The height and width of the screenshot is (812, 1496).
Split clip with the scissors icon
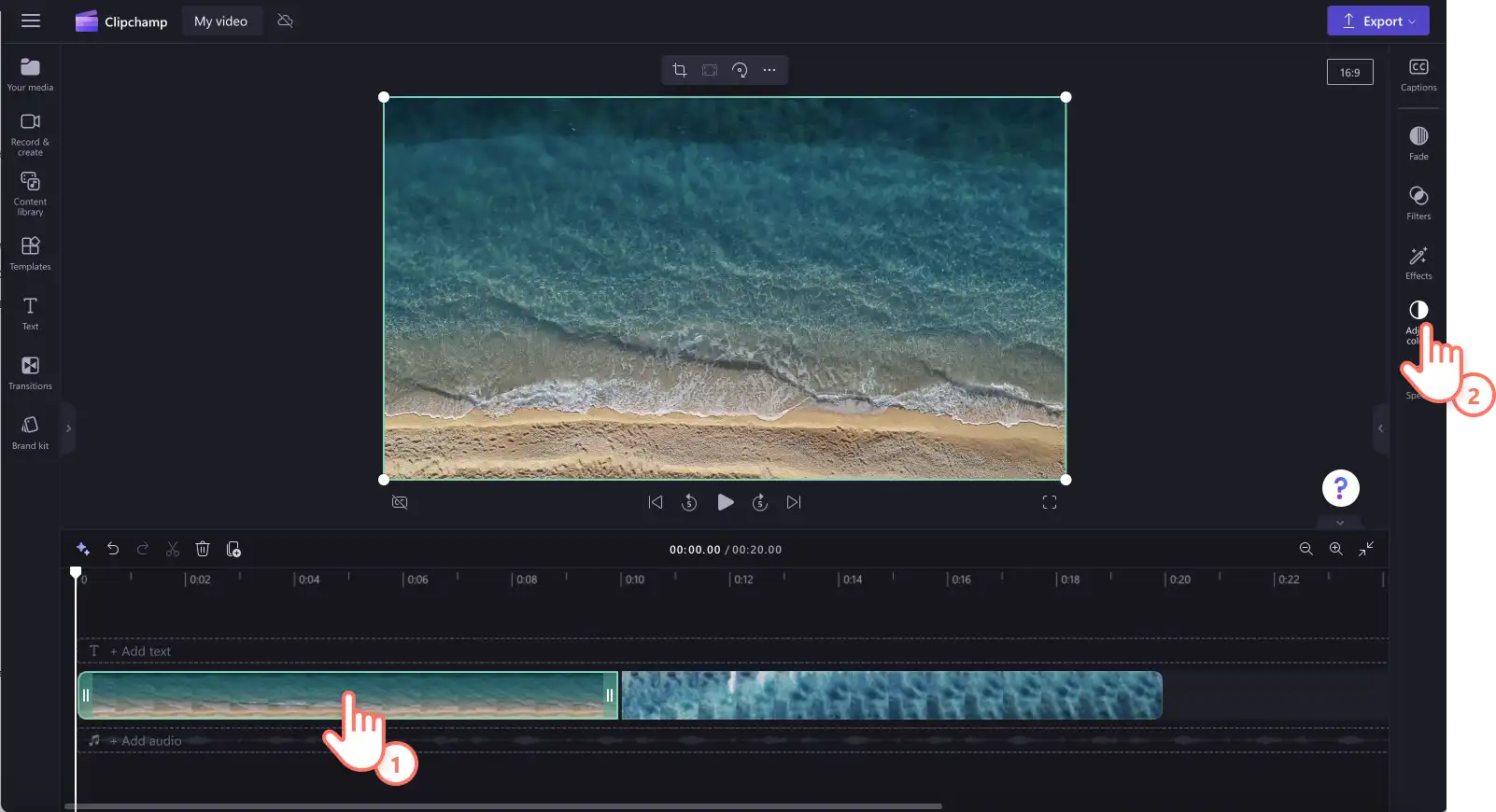173,549
